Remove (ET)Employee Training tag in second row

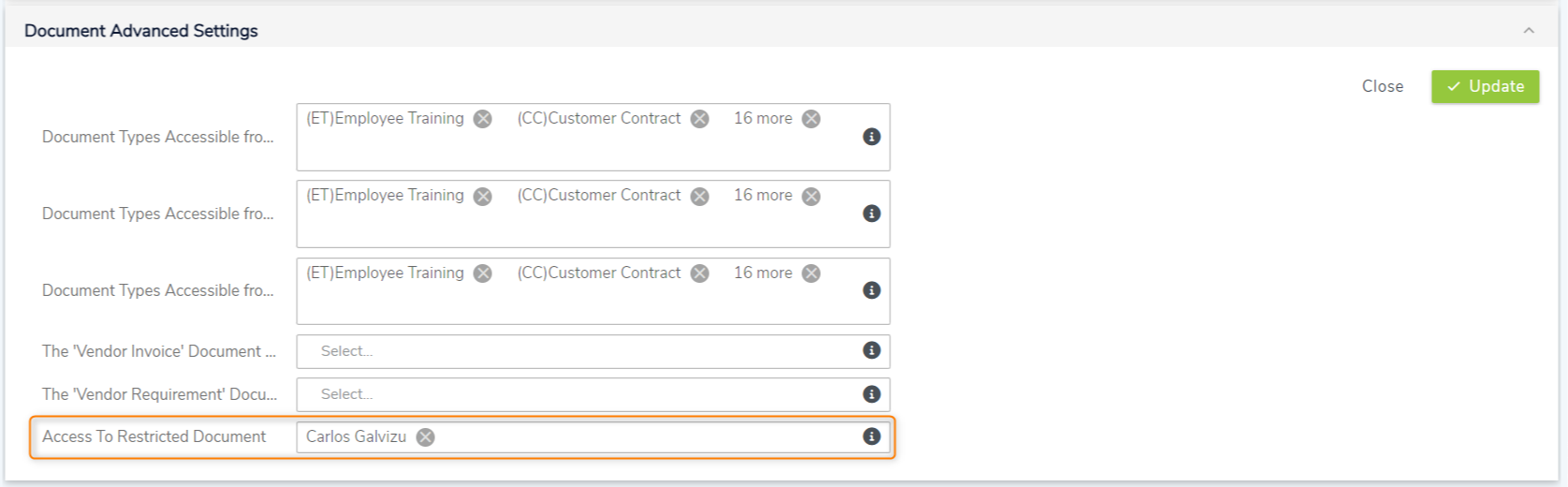tap(483, 196)
